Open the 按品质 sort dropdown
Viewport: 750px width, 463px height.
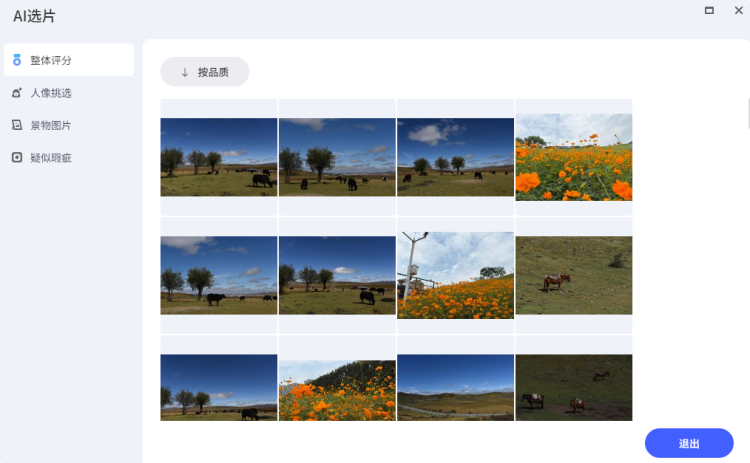pyautogui.click(x=205, y=72)
